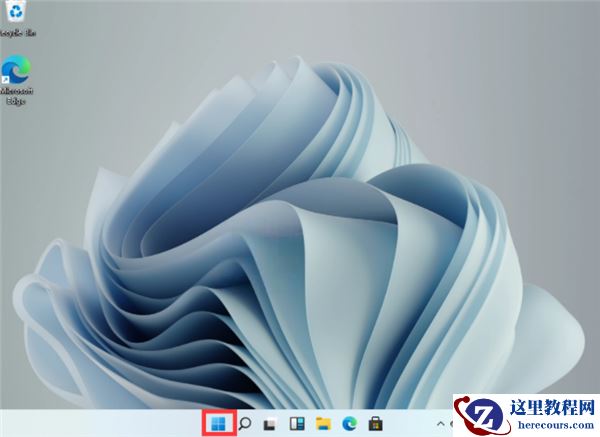This screenshot has height=437, width=600.
Task: Open Task View on the taskbar
Action: (x=271, y=424)
